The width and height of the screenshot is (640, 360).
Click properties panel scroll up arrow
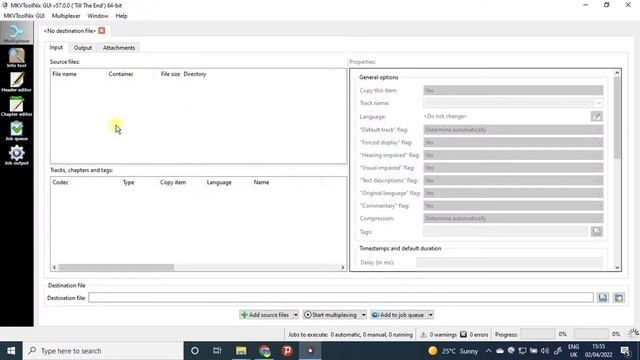617,73
